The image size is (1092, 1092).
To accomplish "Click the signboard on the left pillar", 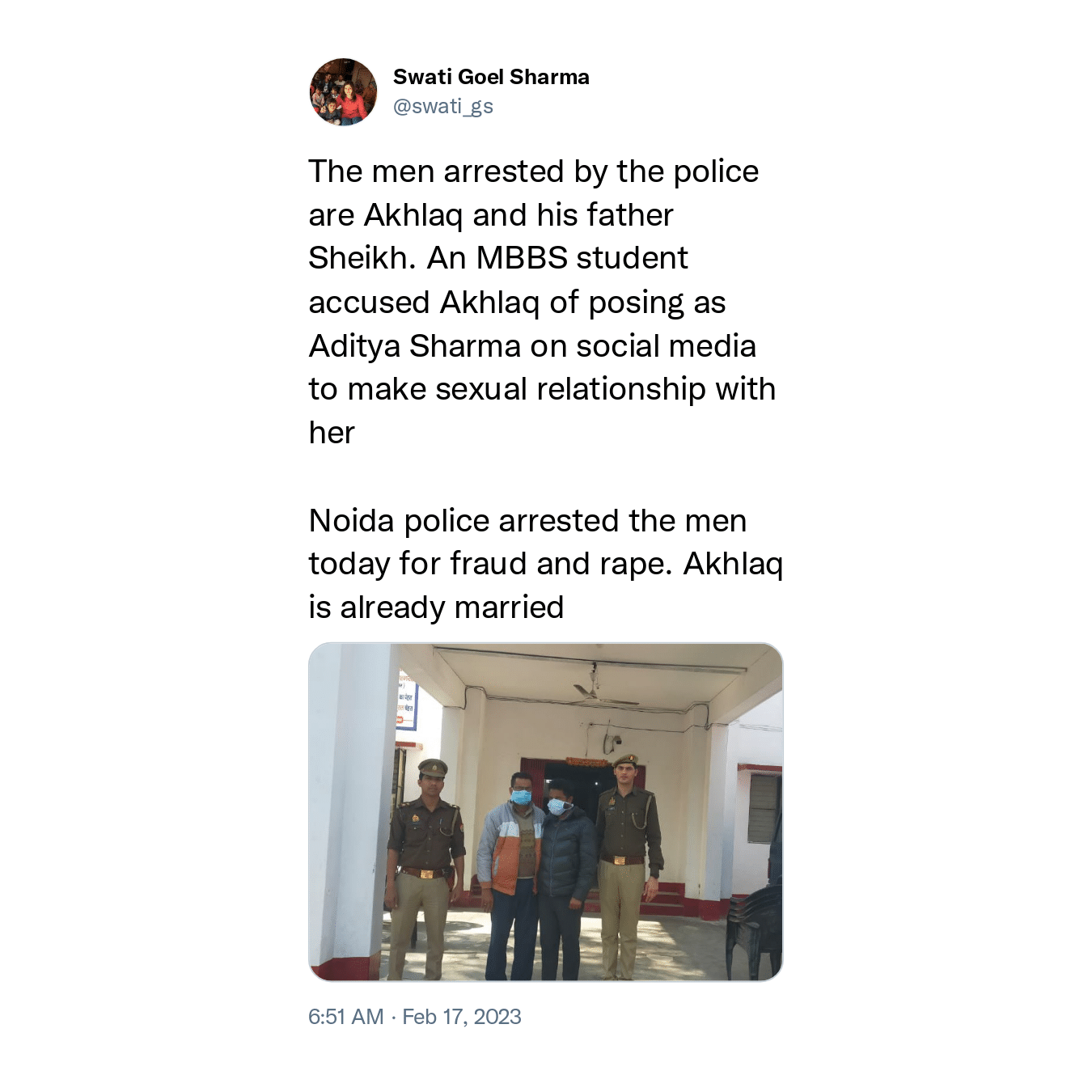I will pos(406,700).
